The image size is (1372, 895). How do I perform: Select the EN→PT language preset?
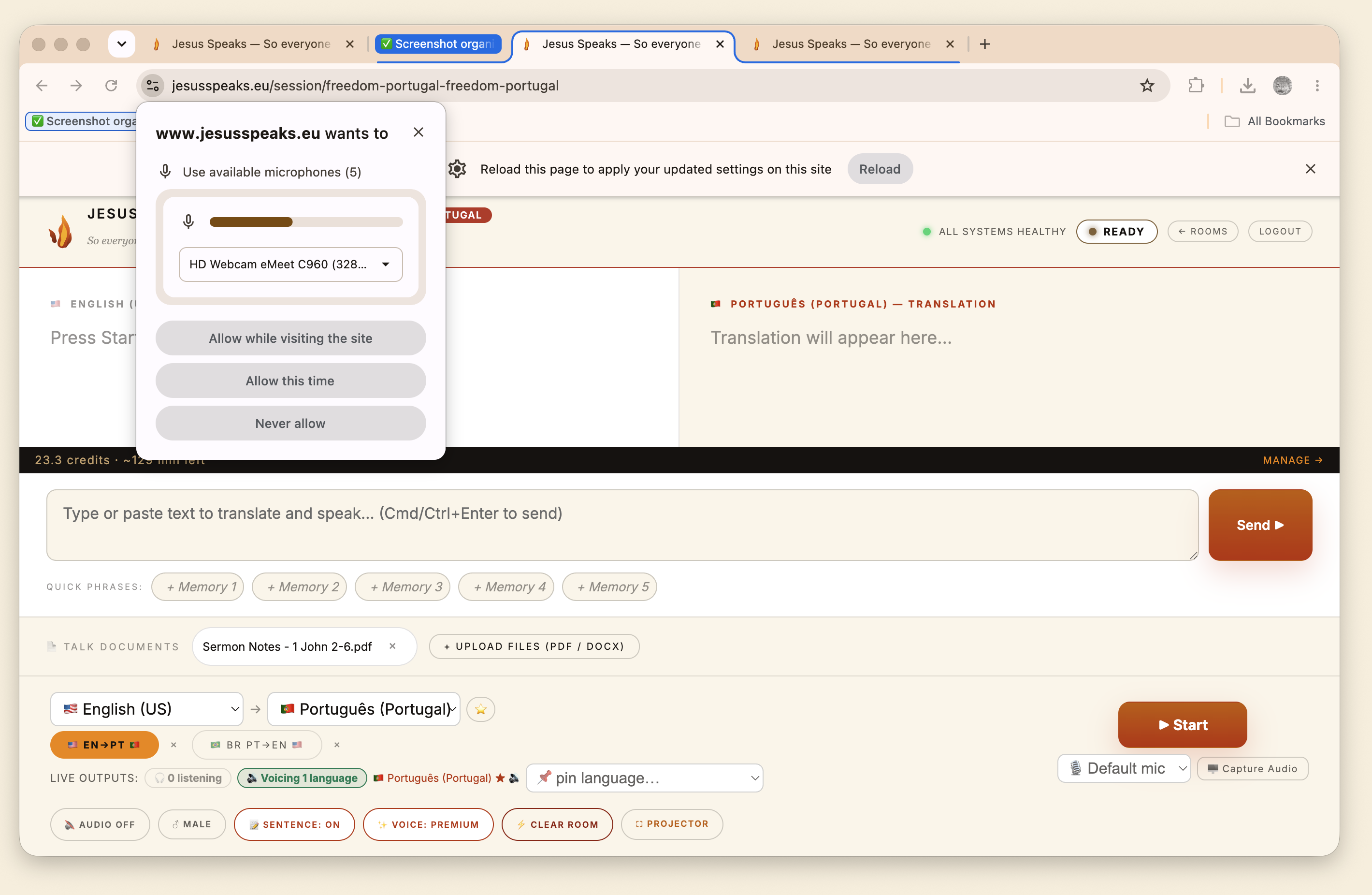104,745
